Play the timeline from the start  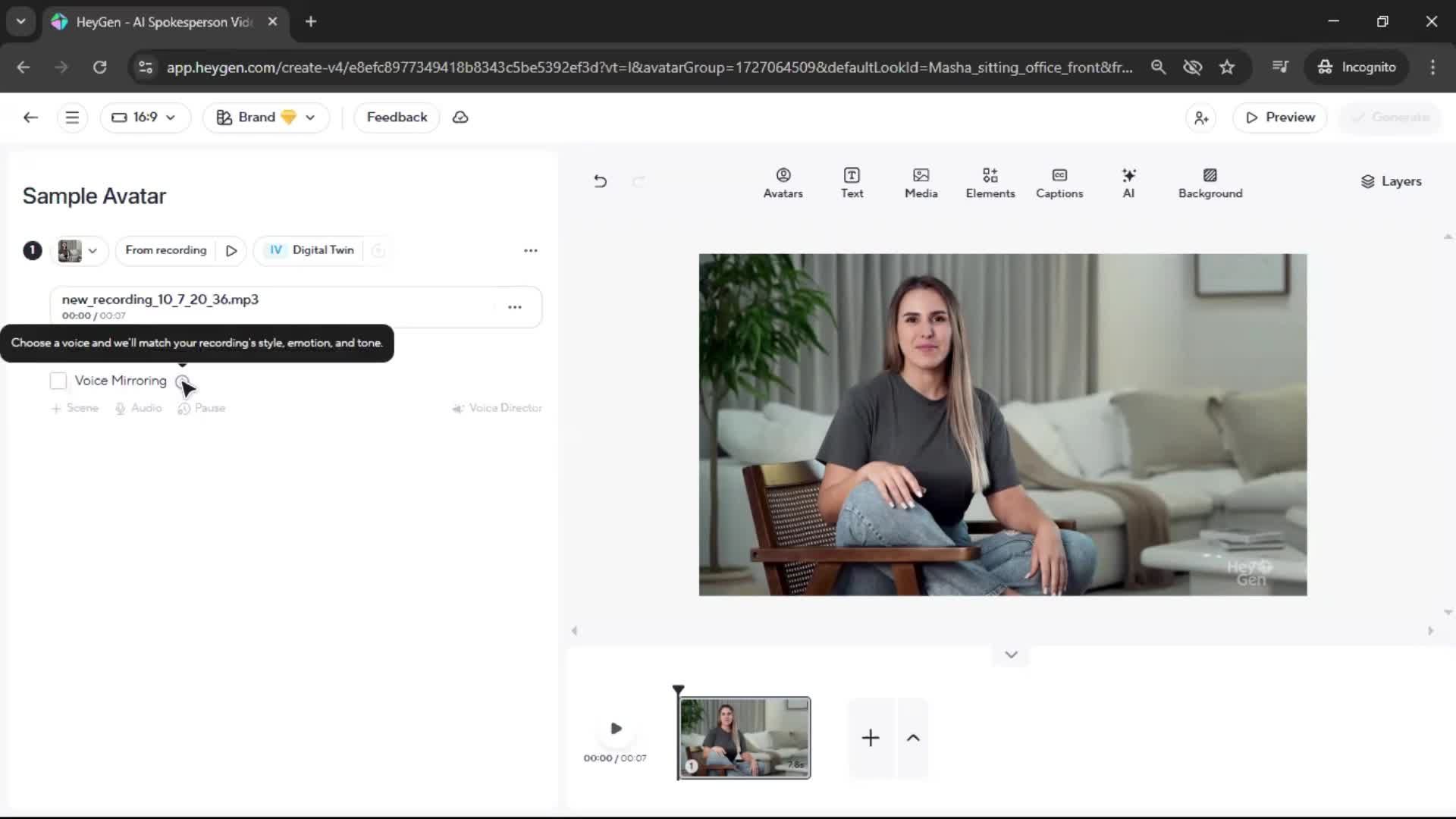pos(616,729)
